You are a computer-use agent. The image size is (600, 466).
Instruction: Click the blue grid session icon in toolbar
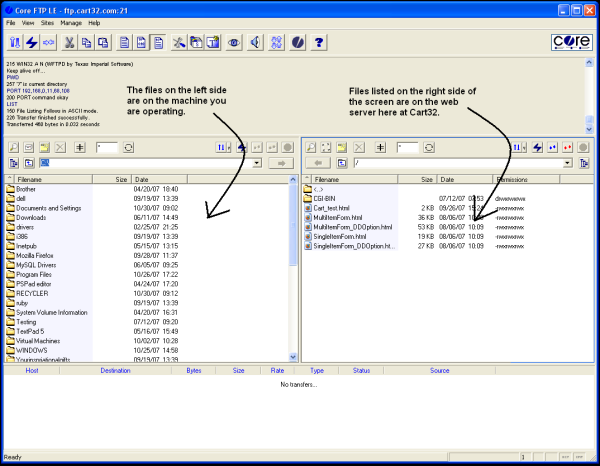tap(276, 42)
